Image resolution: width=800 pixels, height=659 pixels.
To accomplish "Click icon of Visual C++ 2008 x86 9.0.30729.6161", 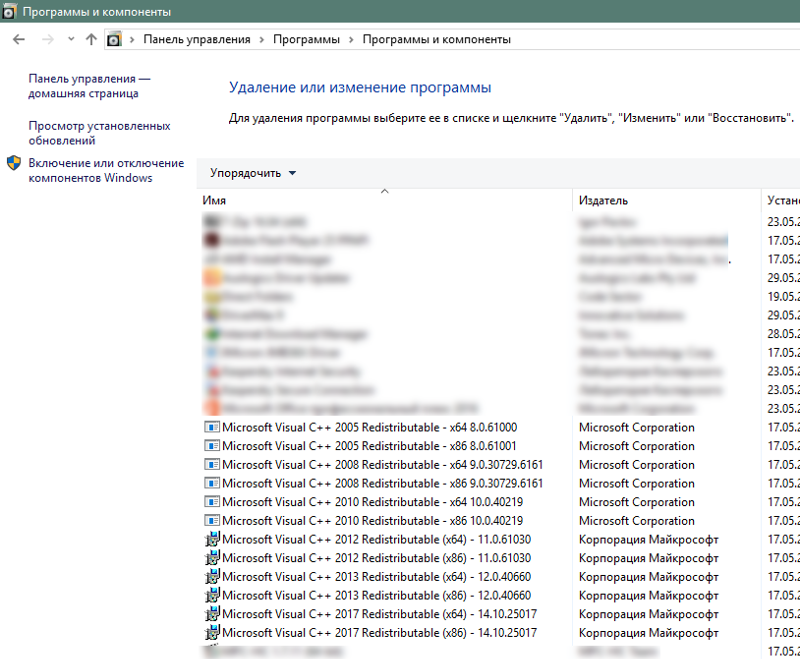I will [212, 483].
